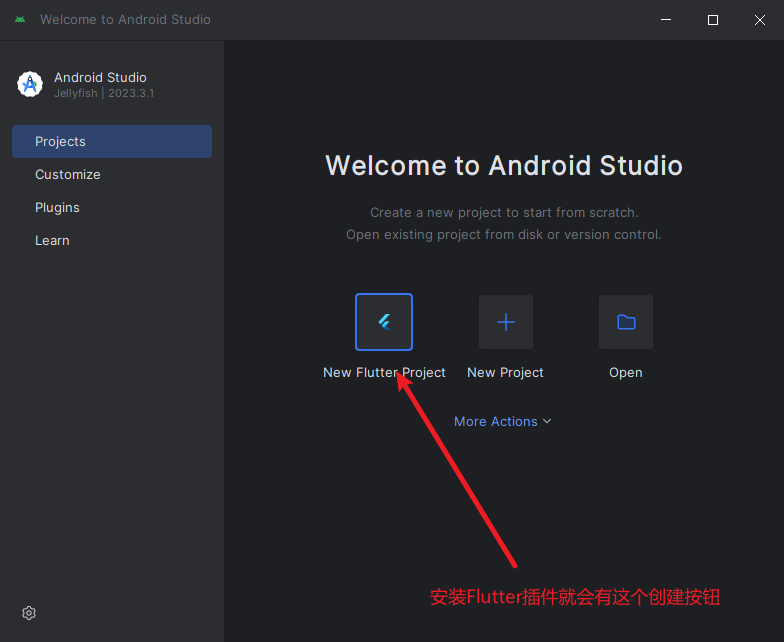
Task: Close the Welcome to Android Studio window
Action: pos(759,20)
